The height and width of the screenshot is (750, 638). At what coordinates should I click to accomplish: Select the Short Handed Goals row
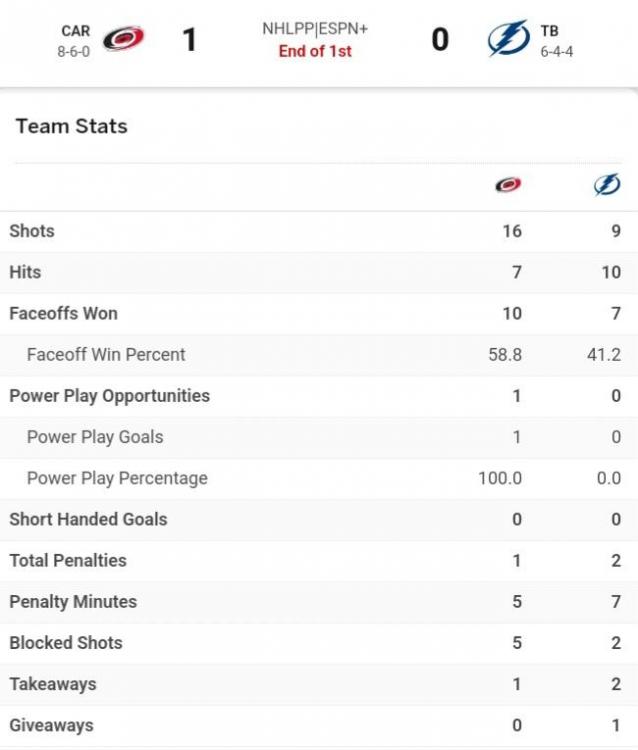tap(88, 519)
